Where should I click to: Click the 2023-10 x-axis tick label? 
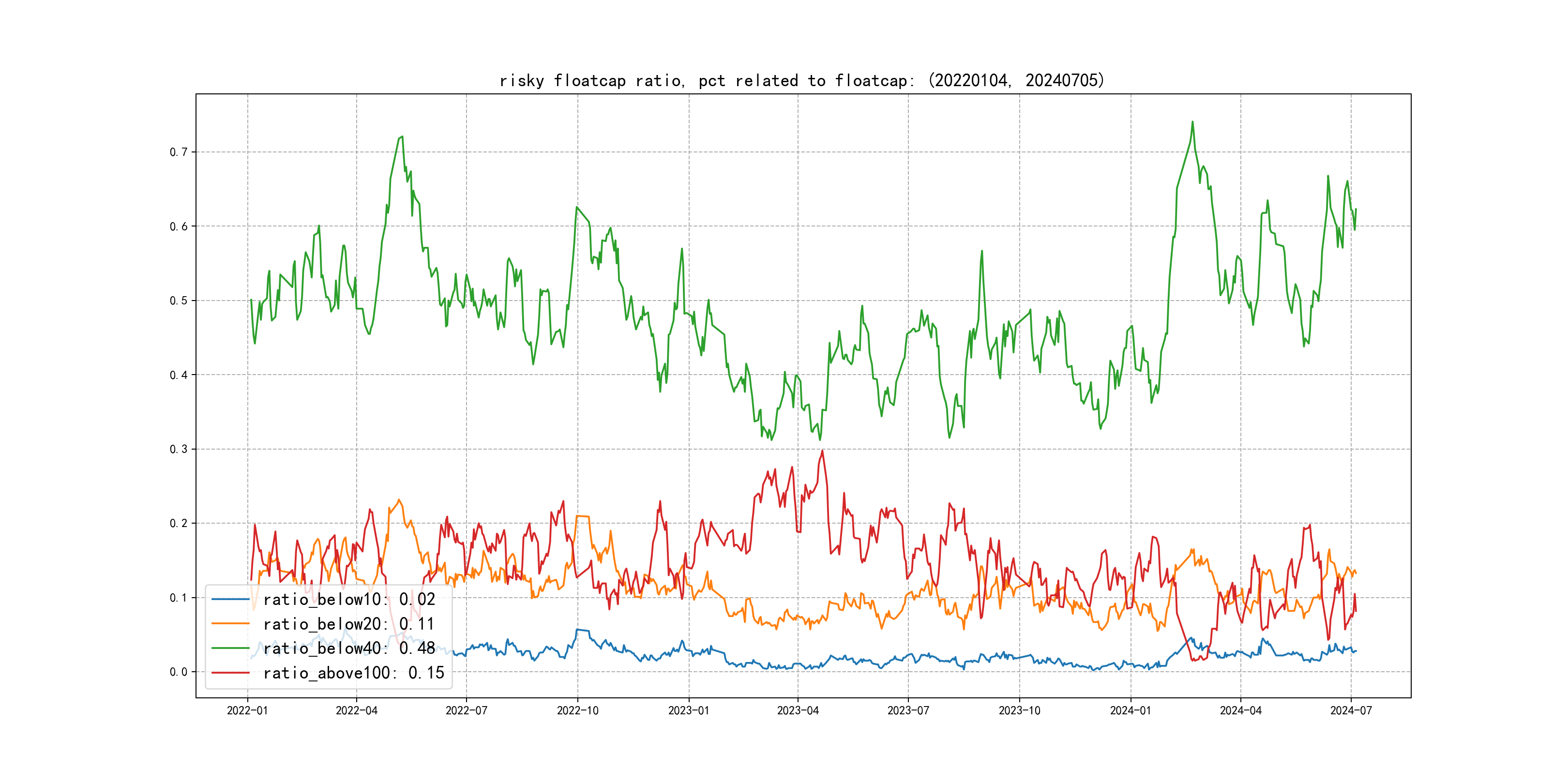point(1020,710)
